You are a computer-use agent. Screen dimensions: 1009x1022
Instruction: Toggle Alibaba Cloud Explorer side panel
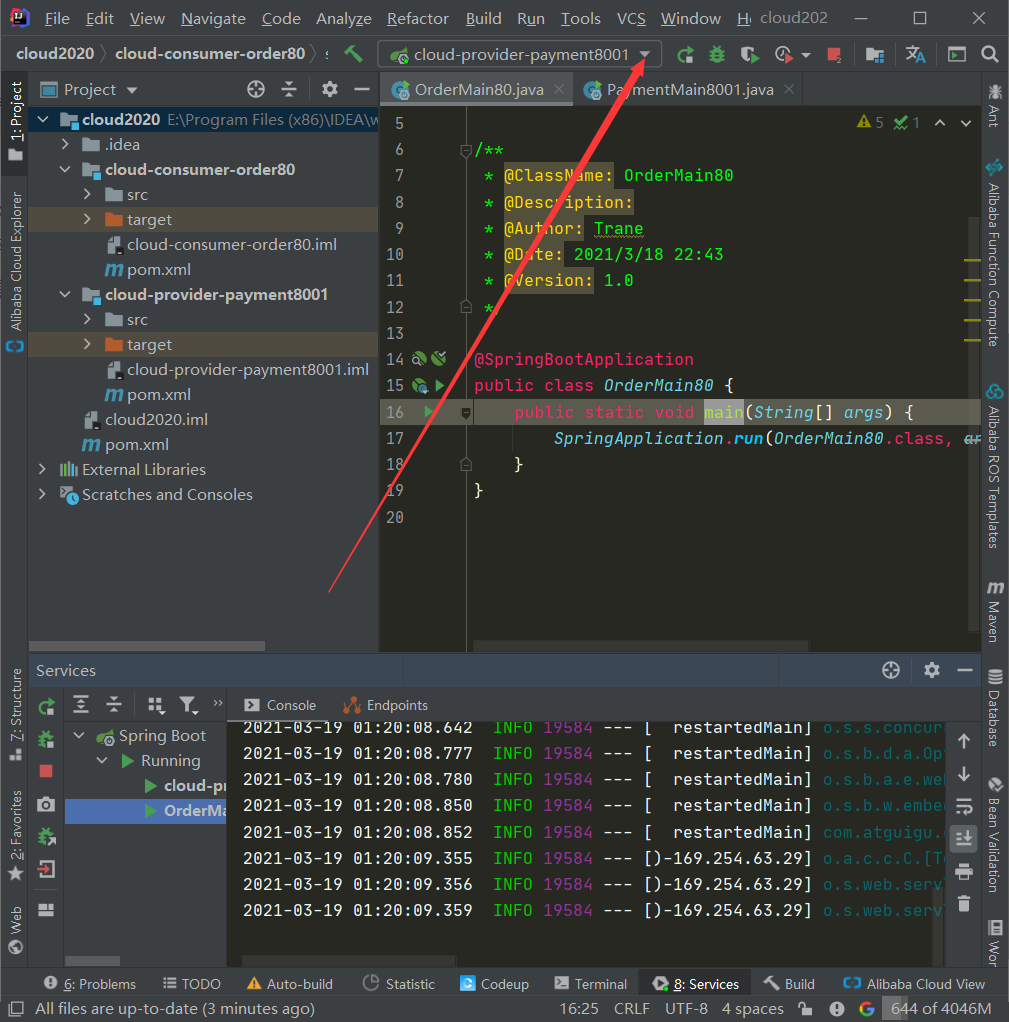15,272
